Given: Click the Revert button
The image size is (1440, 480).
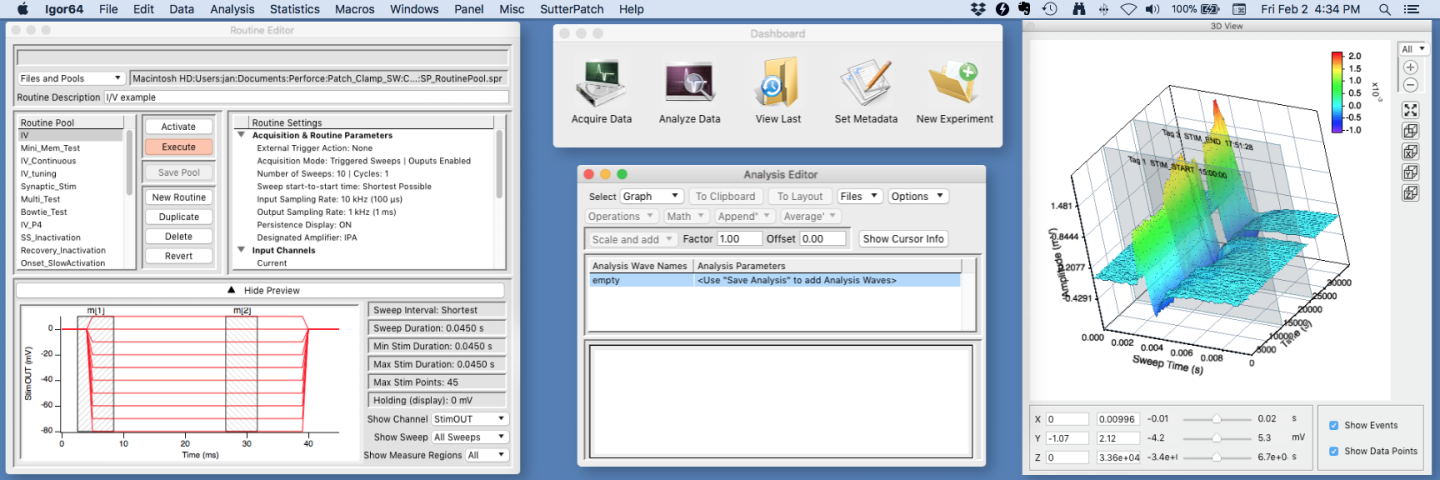Looking at the screenshot, I should (178, 256).
